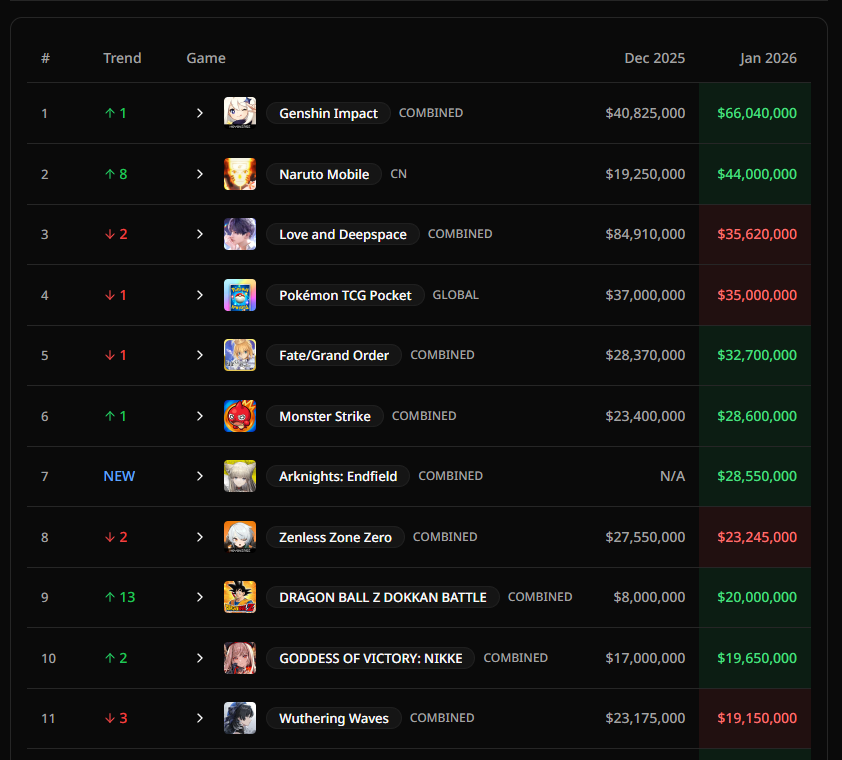Open the Naruto Mobile game icon
This screenshot has height=760, width=842.
coord(239,174)
